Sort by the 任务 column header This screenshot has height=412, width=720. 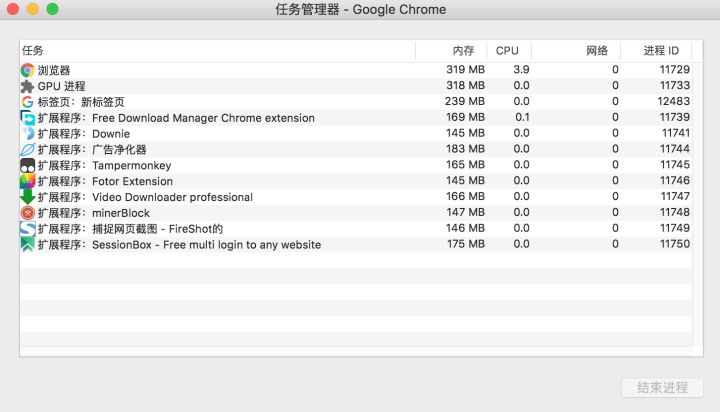coord(218,51)
